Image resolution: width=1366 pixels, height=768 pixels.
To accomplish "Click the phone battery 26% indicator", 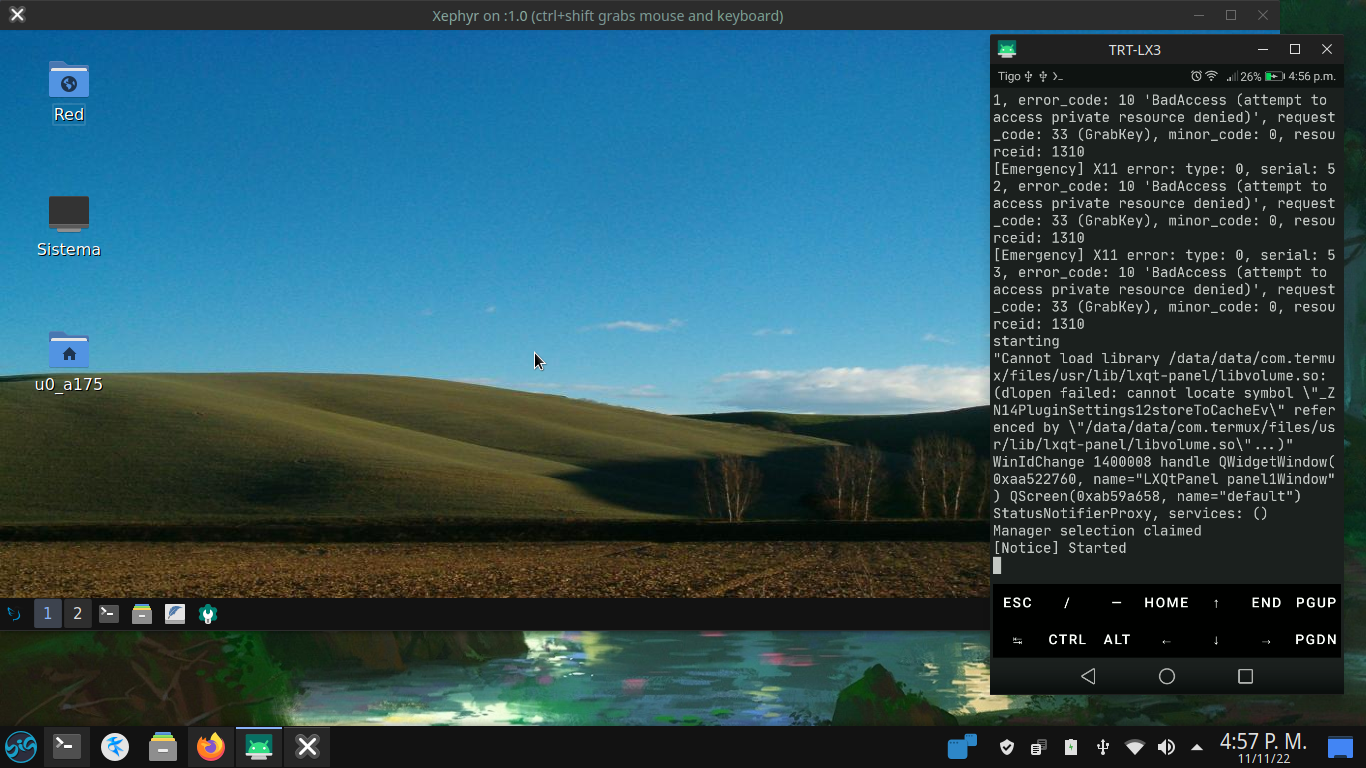I will coord(1261,76).
